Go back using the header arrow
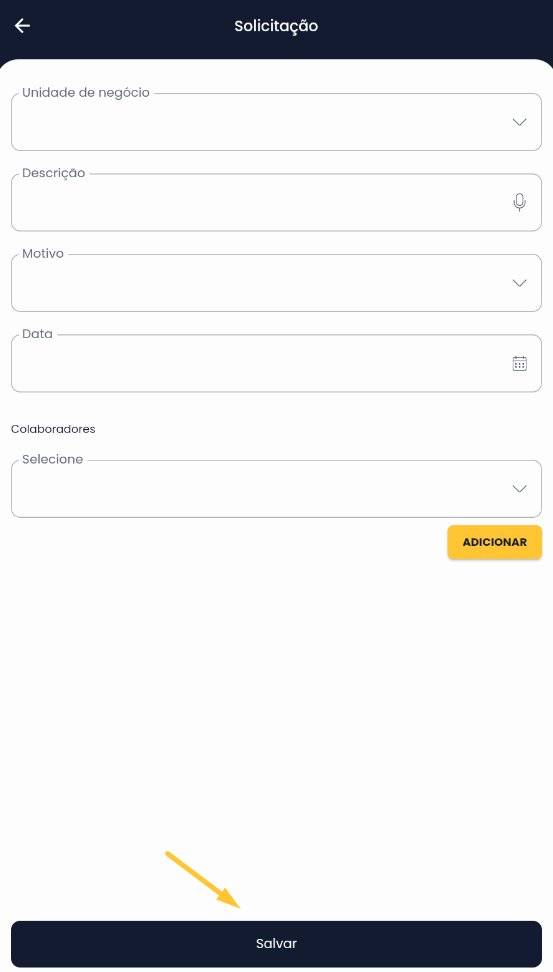The width and height of the screenshot is (553, 972). coord(22,25)
